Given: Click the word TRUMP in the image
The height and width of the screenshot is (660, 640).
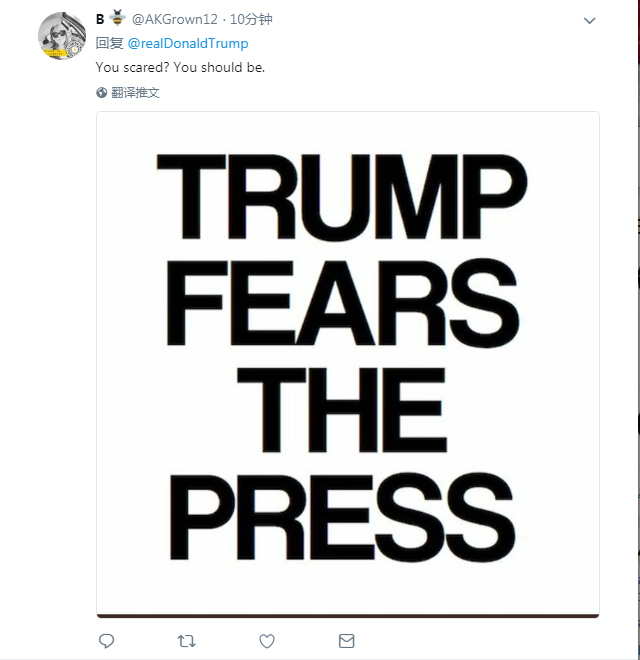Looking at the screenshot, I should click(x=341, y=197).
